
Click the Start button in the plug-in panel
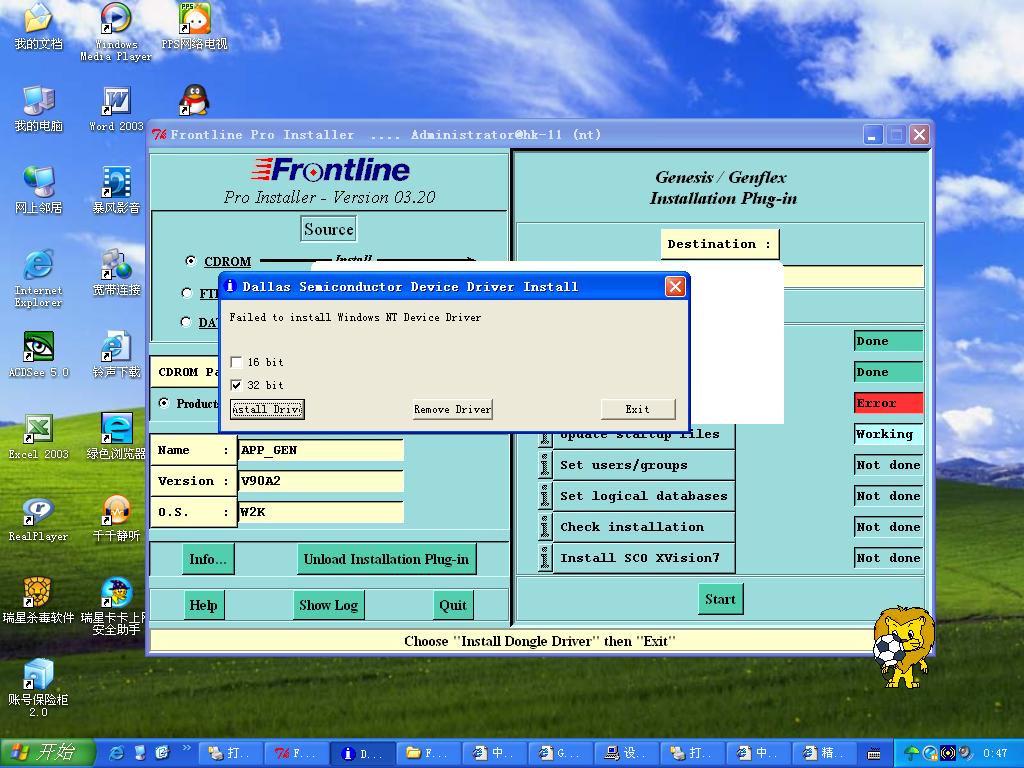tap(720, 599)
